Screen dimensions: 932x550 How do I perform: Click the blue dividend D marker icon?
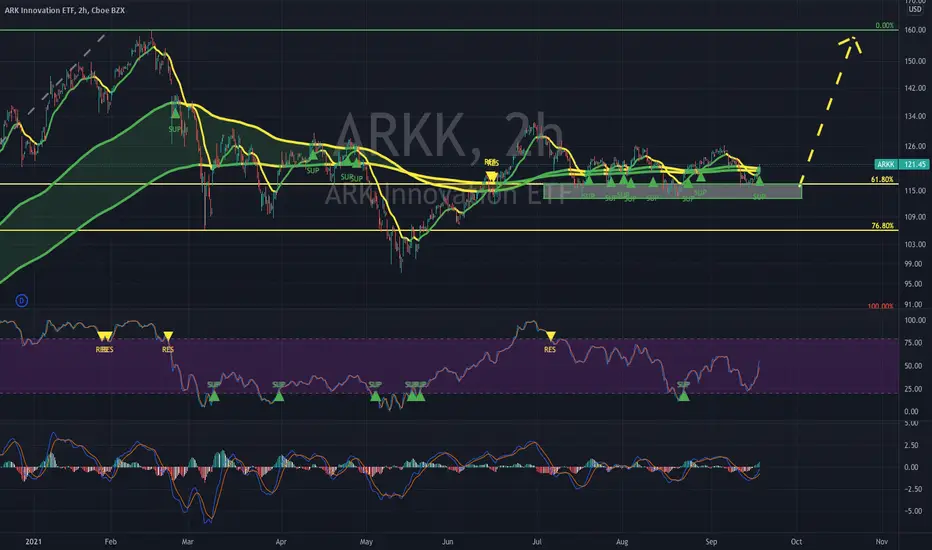21,300
